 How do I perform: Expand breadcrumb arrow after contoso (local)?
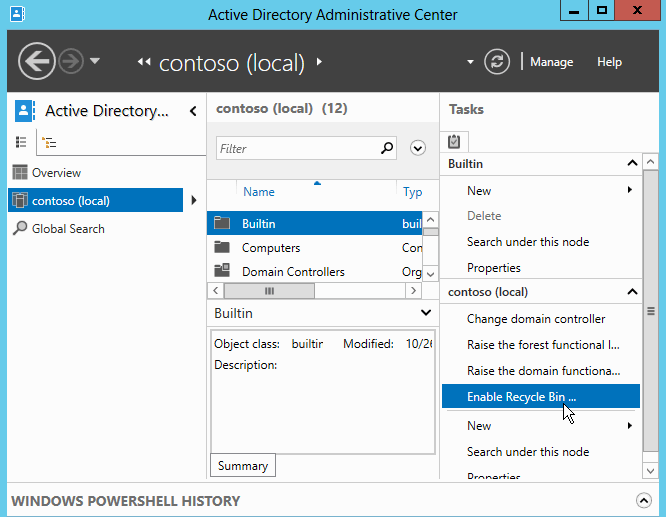[x=319, y=62]
